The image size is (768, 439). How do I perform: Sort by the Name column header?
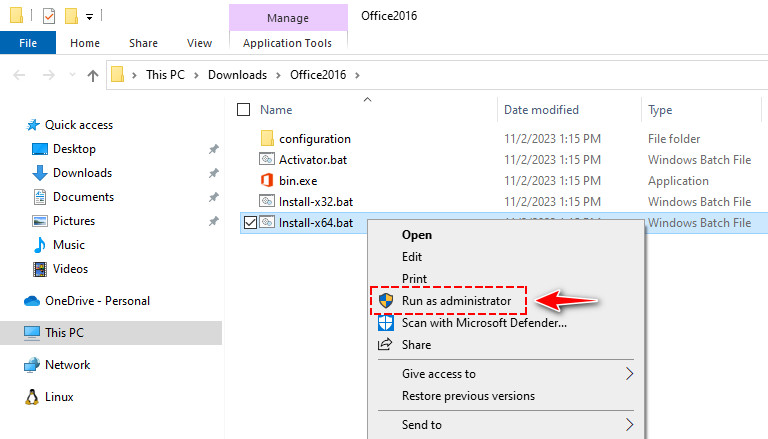point(276,110)
